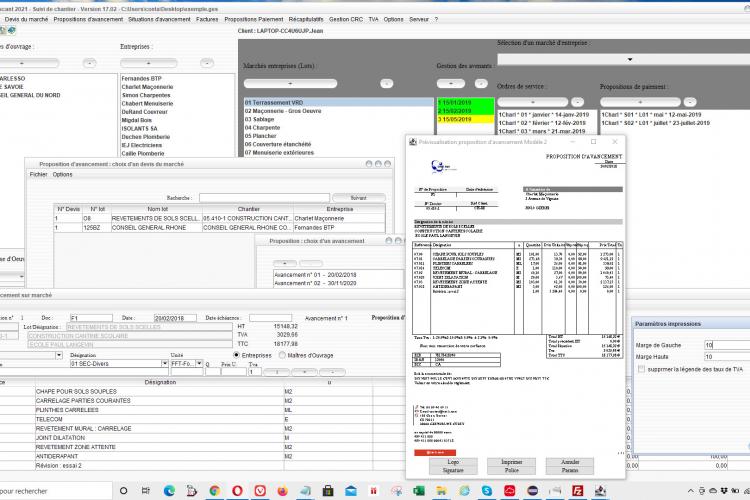Select yellow avenant 3 15/05/2019

[x=465, y=119]
